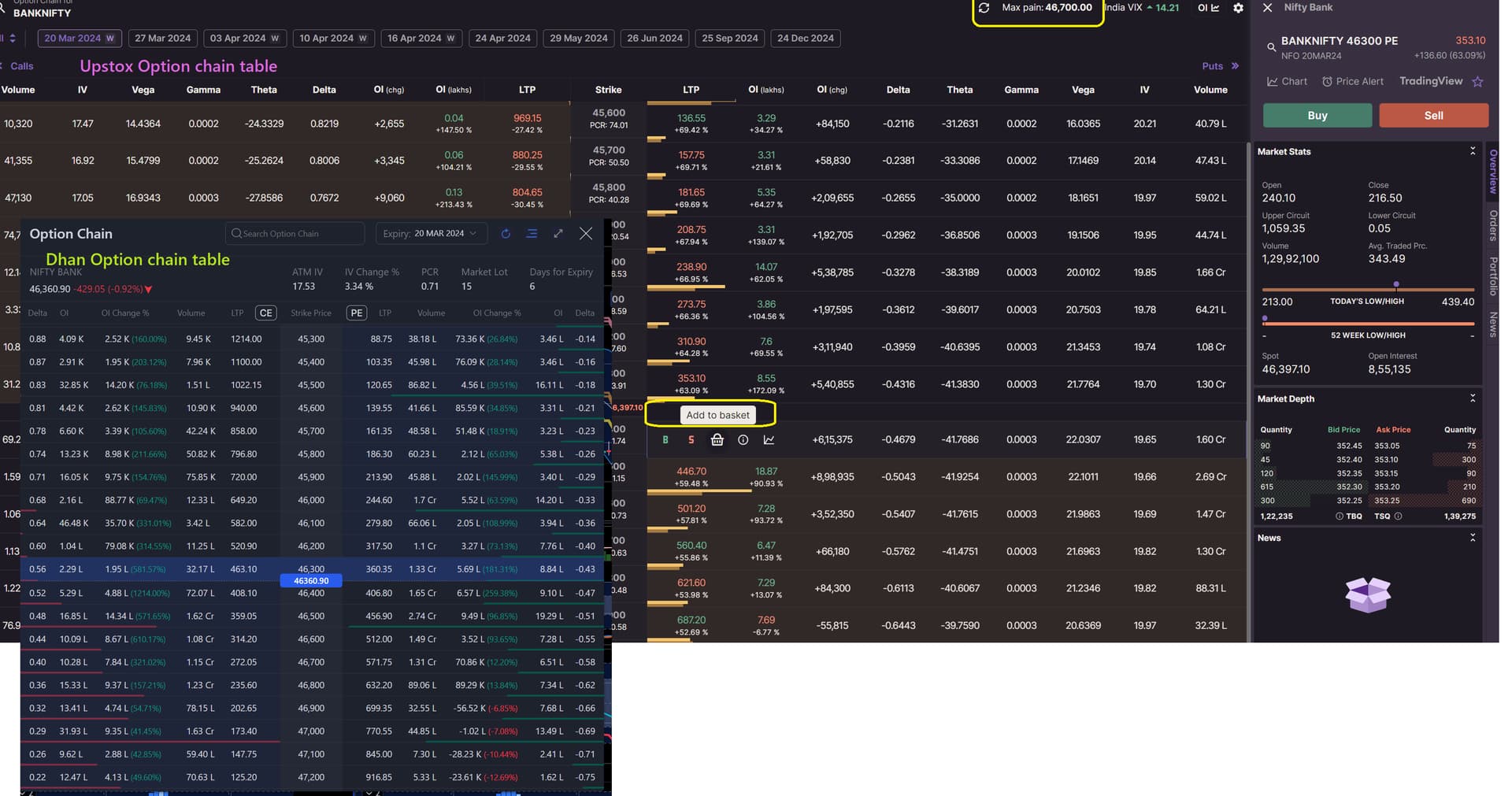This screenshot has height=796, width=1512.
Task: Toggle the CE column button
Action: click(265, 313)
